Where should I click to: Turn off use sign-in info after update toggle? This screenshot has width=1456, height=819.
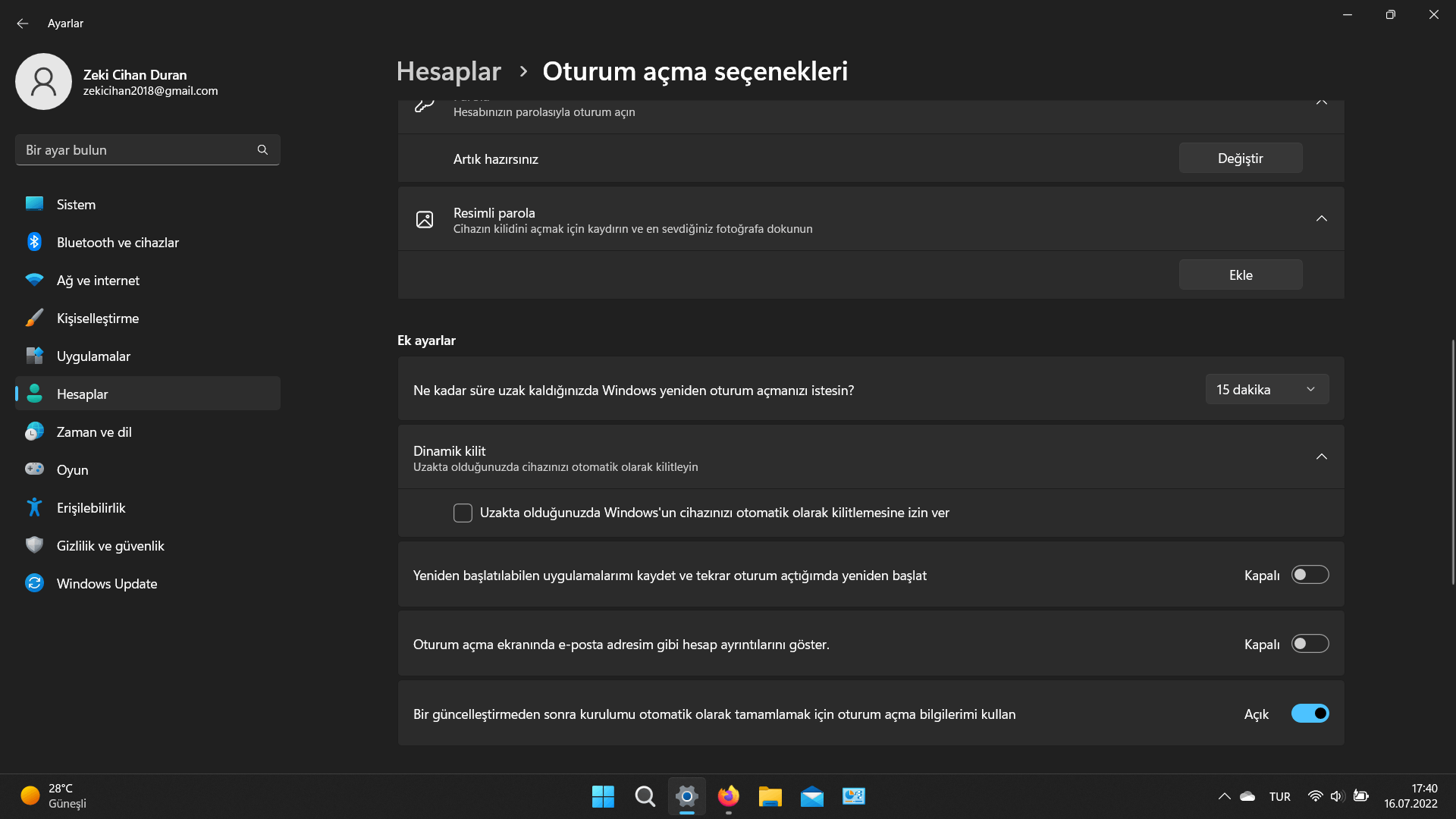pyautogui.click(x=1310, y=714)
